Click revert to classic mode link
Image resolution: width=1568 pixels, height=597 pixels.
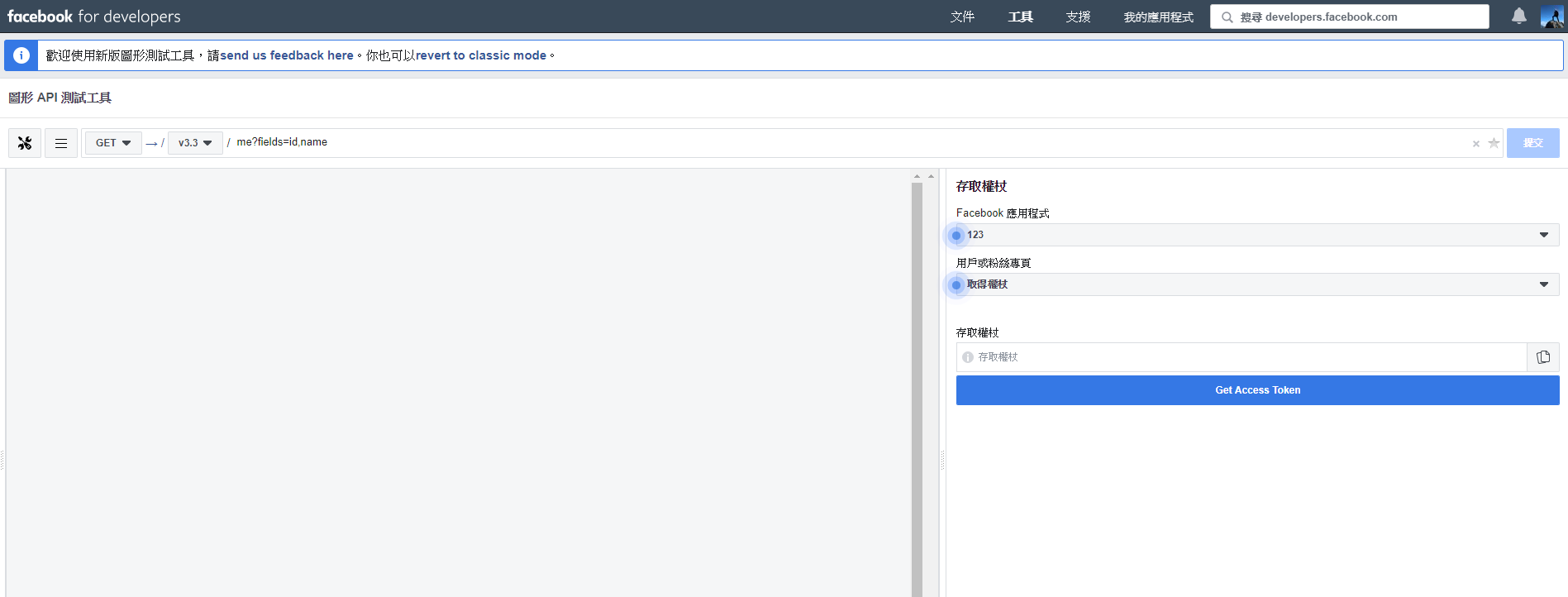coord(481,55)
